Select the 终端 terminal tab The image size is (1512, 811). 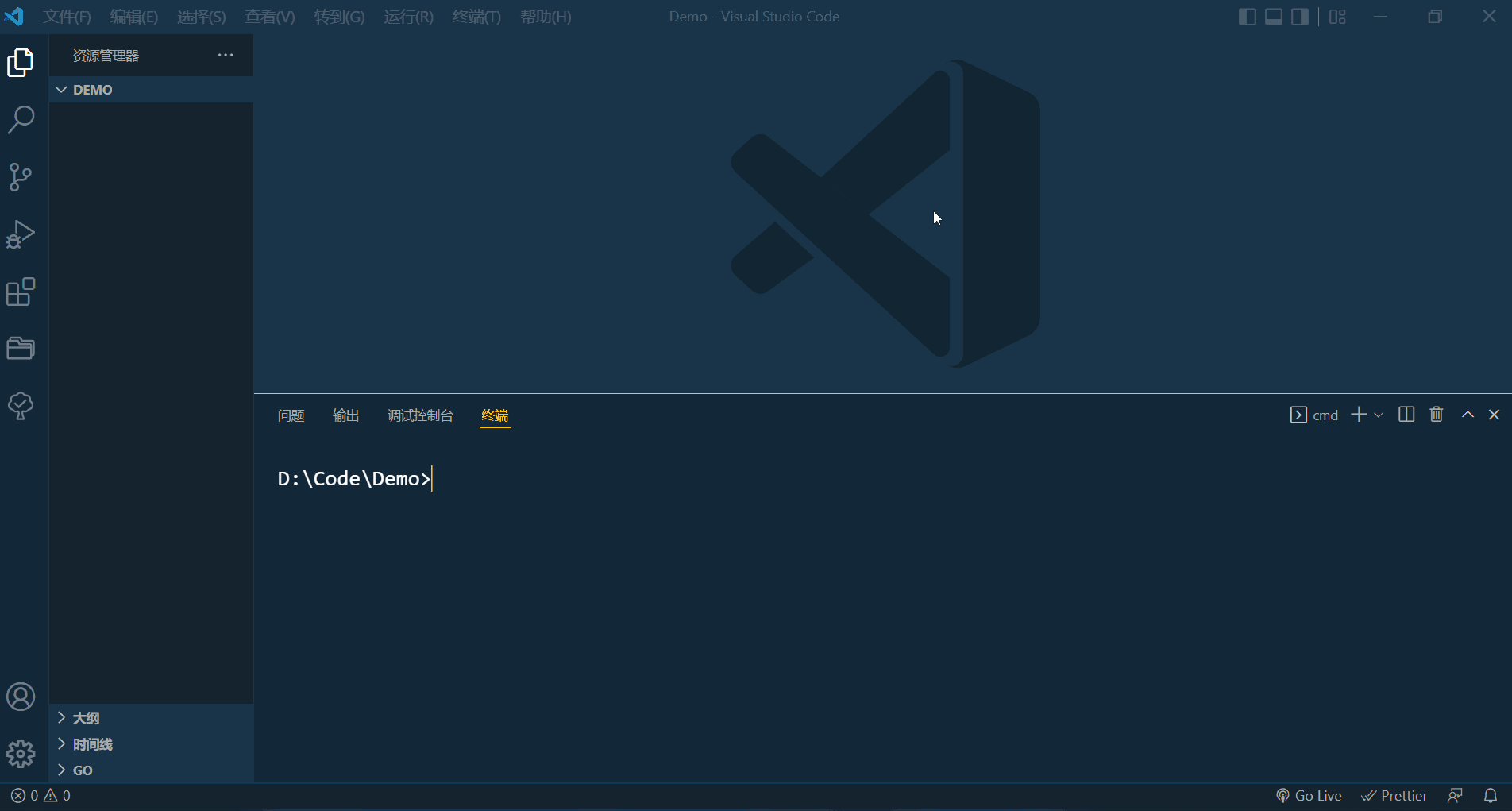pyautogui.click(x=495, y=415)
